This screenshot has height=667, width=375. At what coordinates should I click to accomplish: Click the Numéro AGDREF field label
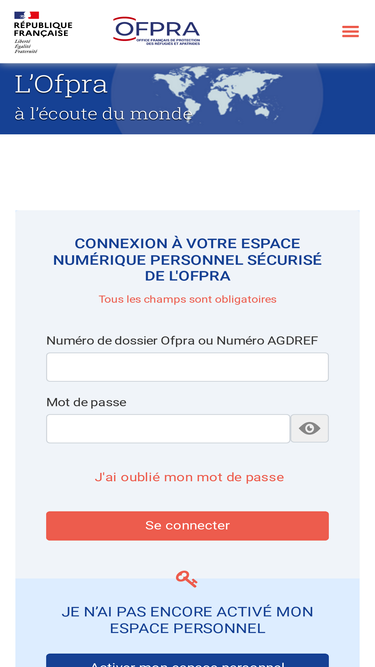182,341
